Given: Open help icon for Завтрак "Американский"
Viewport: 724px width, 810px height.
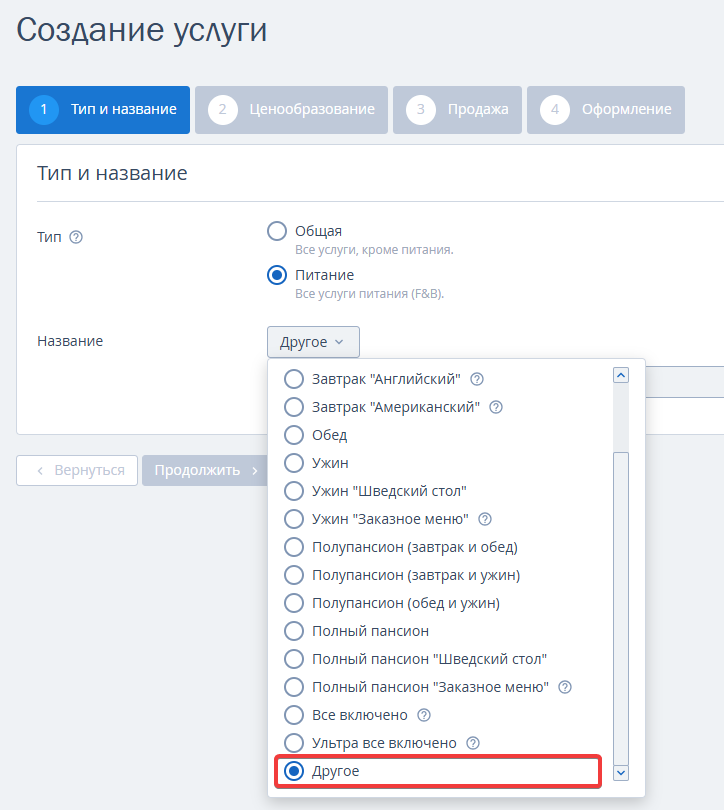Looking at the screenshot, I should [496, 407].
